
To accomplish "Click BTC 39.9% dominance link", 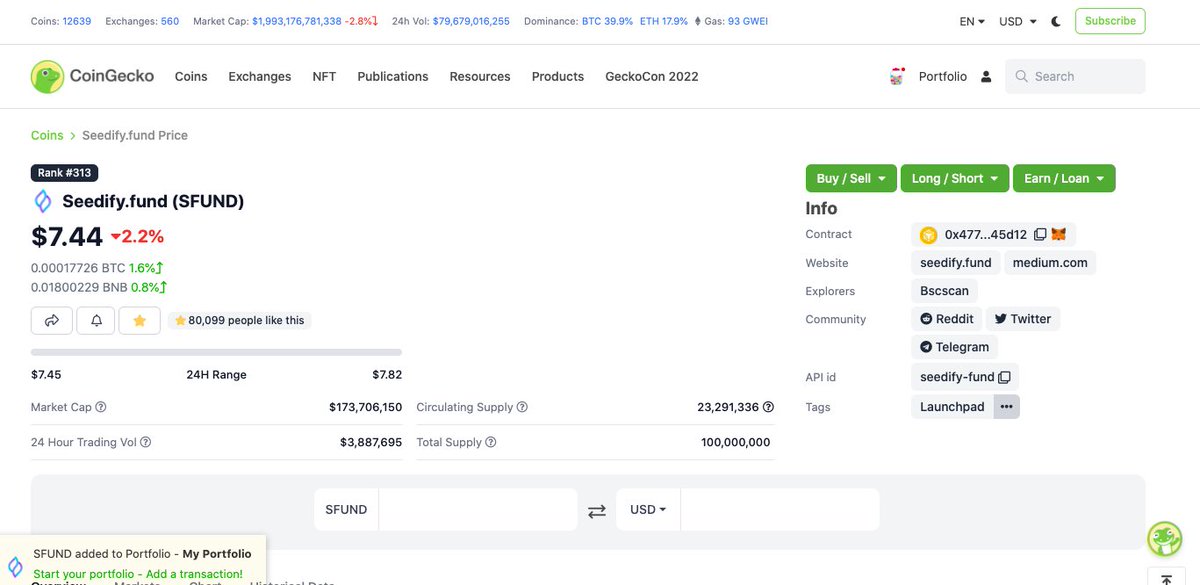I will [607, 21].
